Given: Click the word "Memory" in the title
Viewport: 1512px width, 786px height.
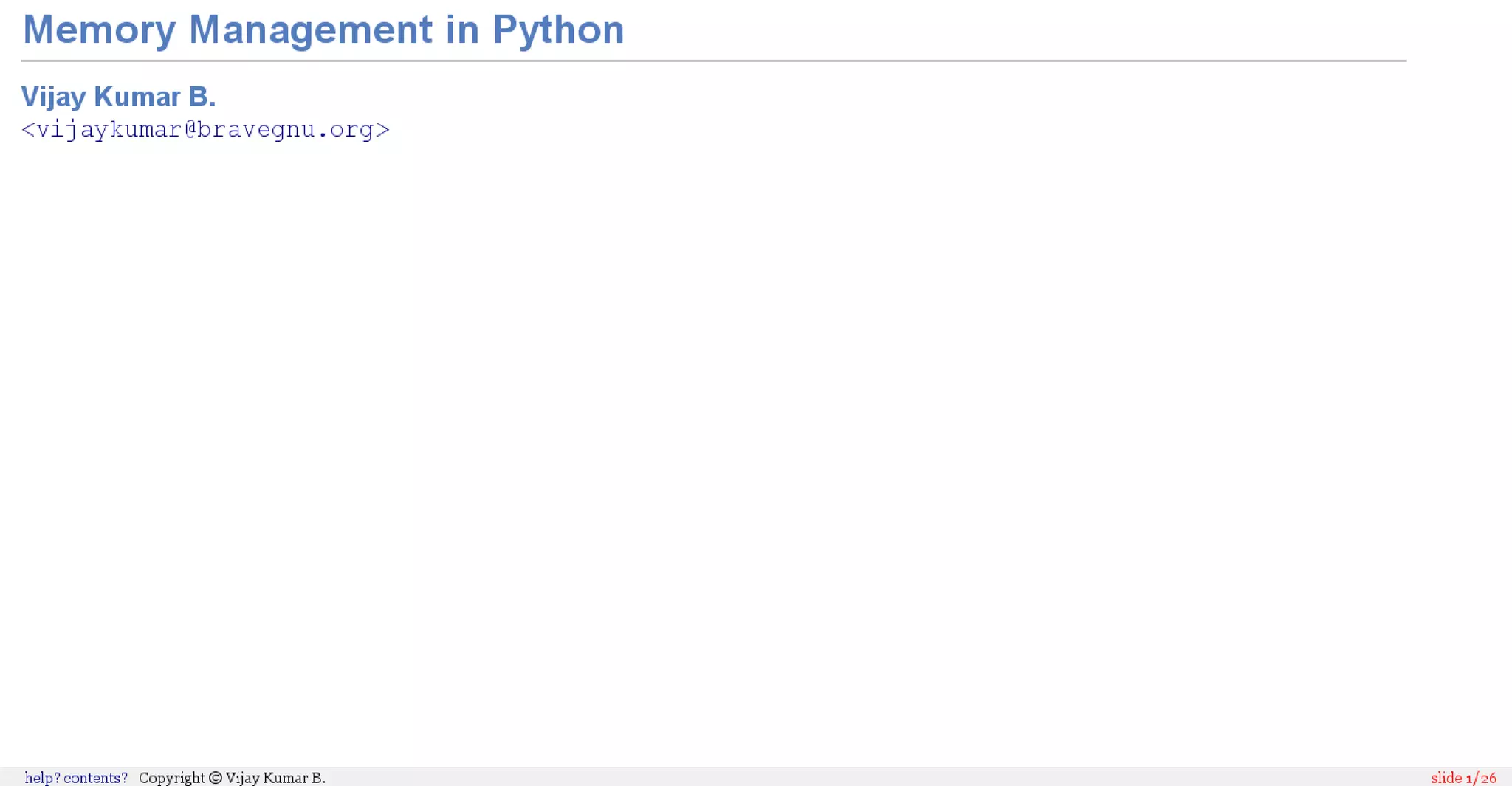Looking at the screenshot, I should [x=99, y=30].
